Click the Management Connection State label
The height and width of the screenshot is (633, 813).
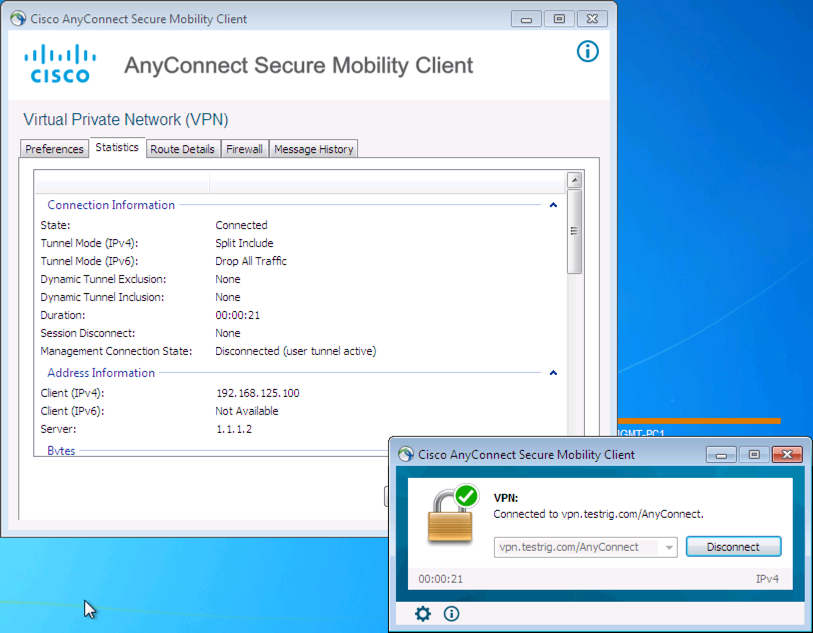[116, 351]
